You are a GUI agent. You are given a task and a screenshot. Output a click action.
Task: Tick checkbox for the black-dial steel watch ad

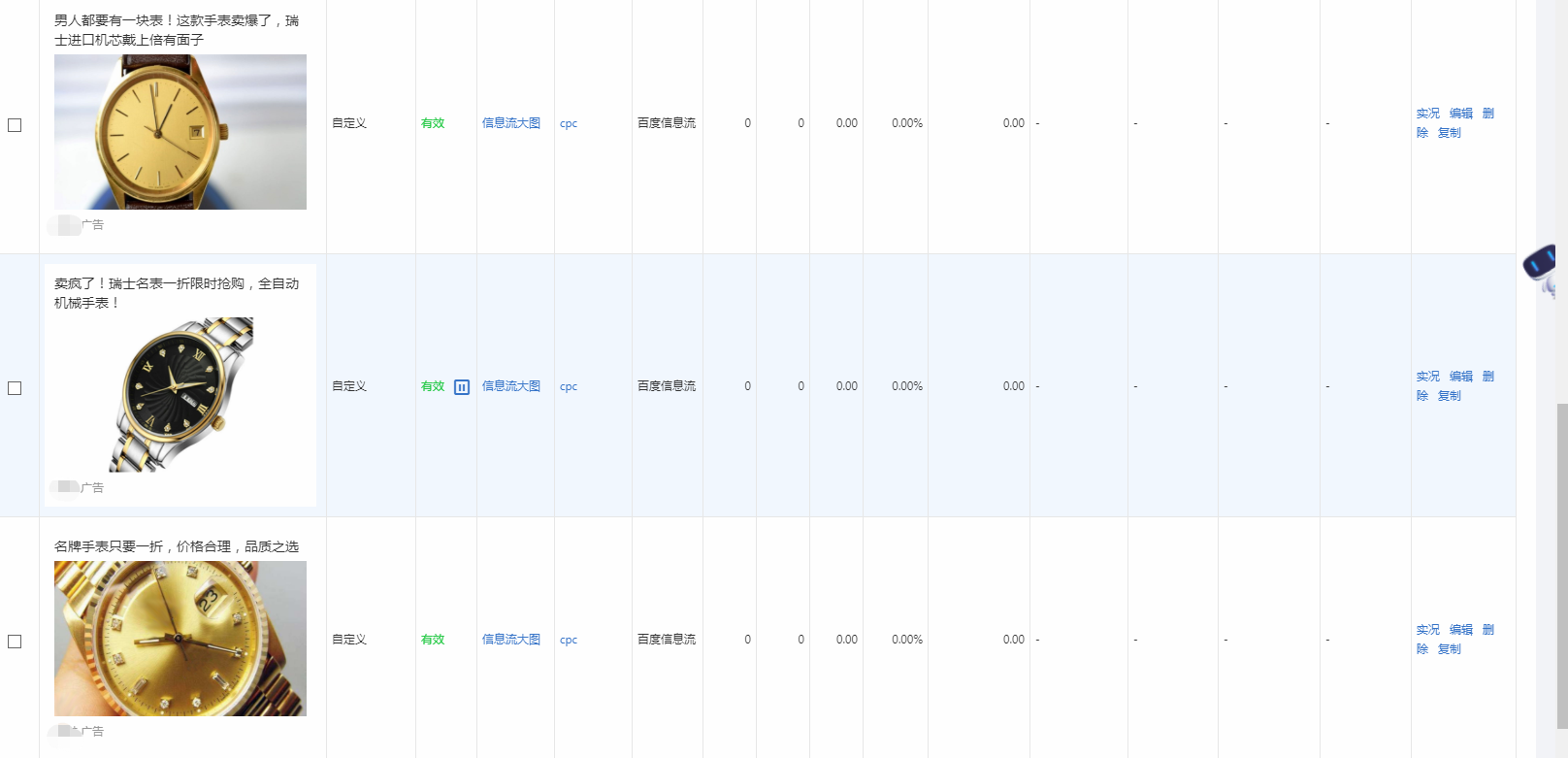[x=15, y=388]
